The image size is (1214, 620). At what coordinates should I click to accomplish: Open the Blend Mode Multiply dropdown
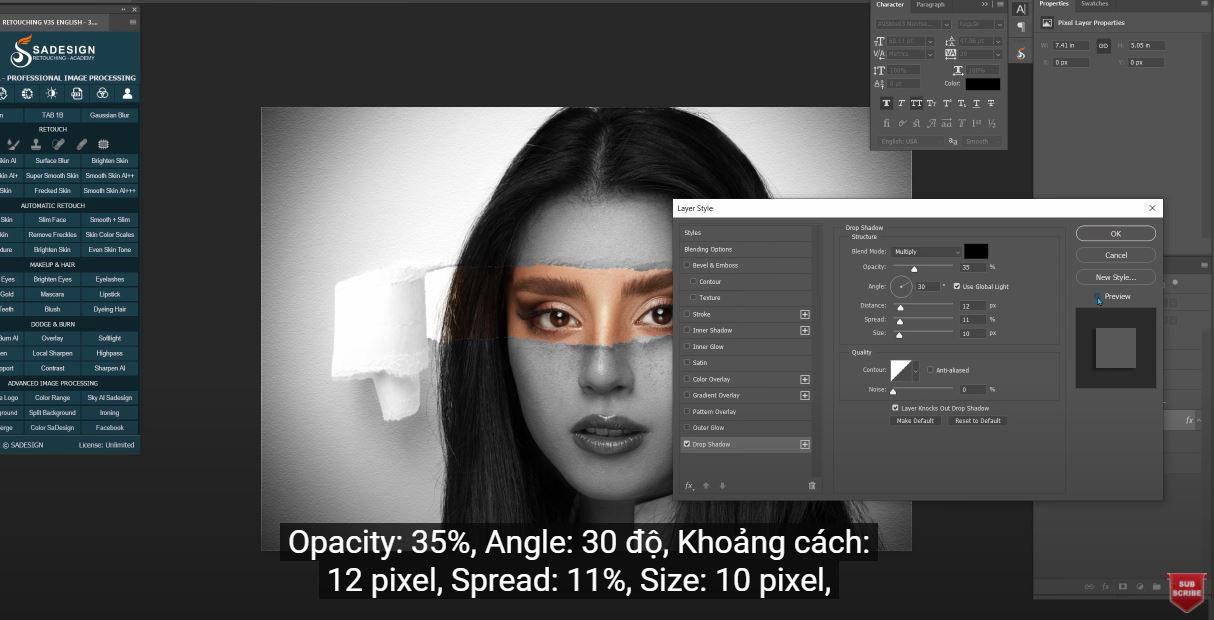[x=926, y=251]
